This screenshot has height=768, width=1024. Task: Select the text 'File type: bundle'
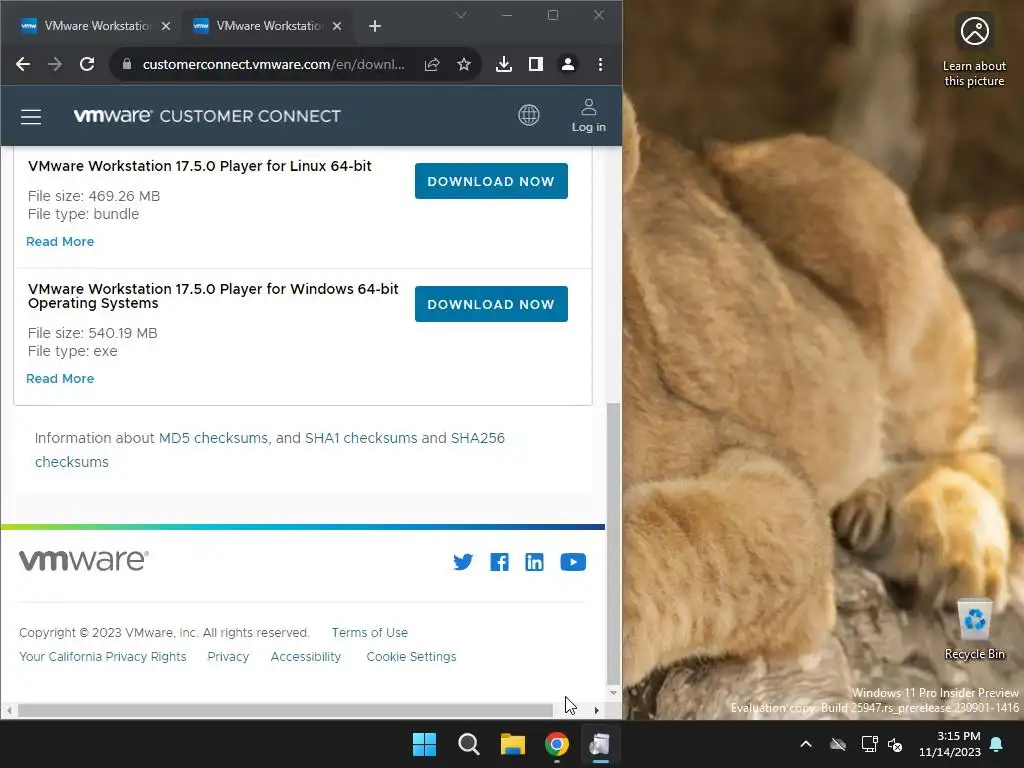click(84, 214)
